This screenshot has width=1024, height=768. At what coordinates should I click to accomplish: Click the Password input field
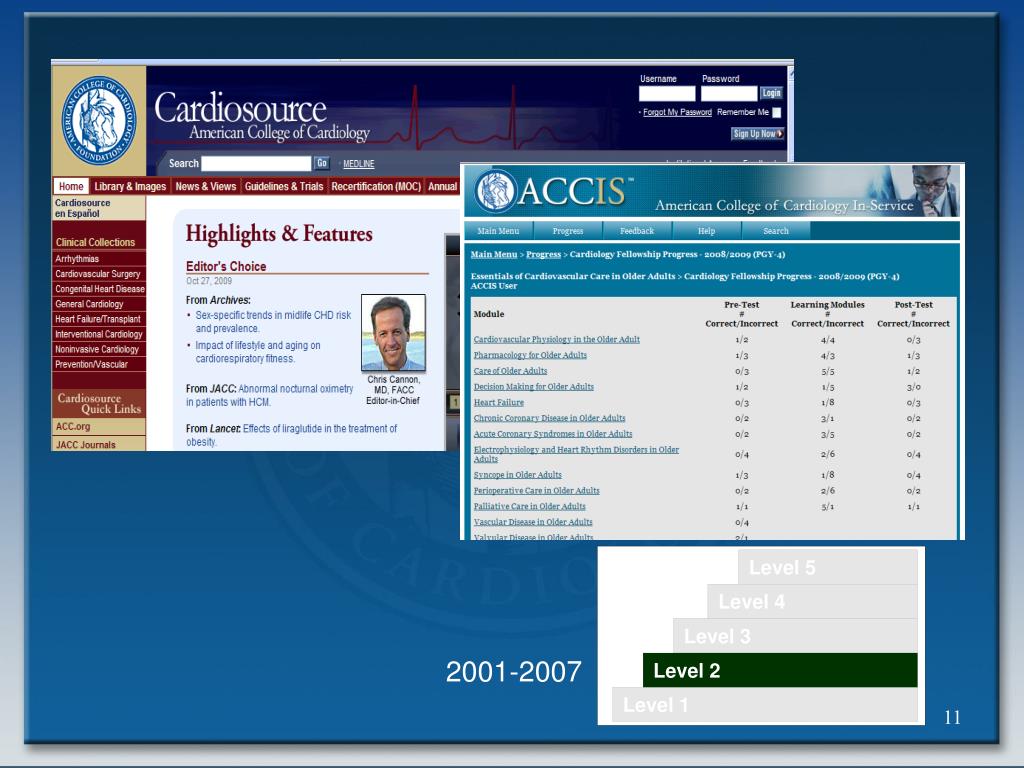729,93
